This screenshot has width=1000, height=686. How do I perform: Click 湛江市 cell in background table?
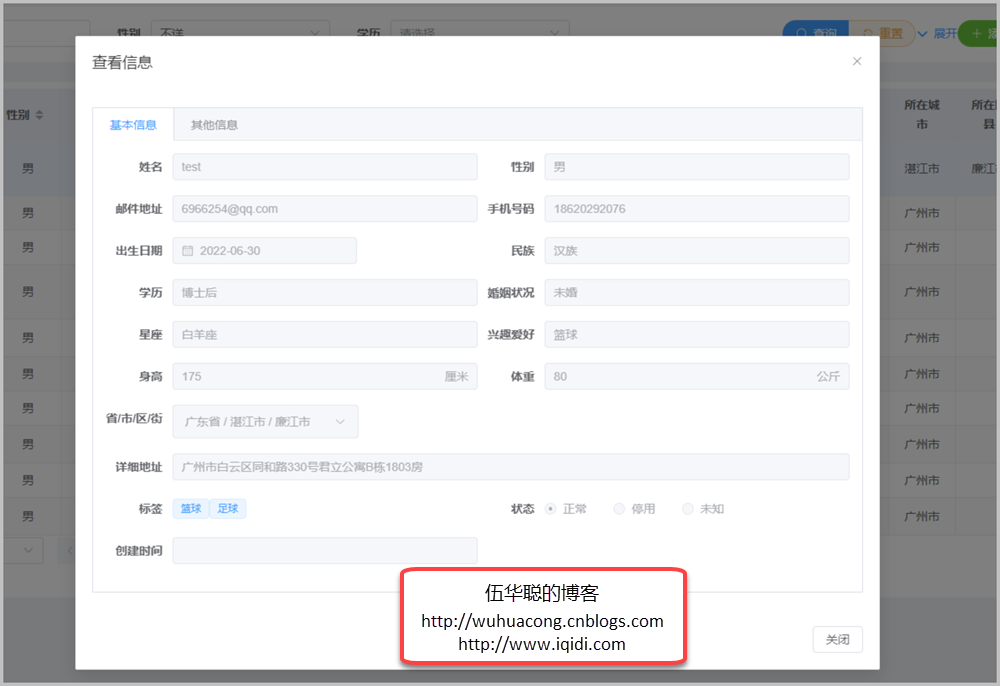pyautogui.click(x=922, y=169)
